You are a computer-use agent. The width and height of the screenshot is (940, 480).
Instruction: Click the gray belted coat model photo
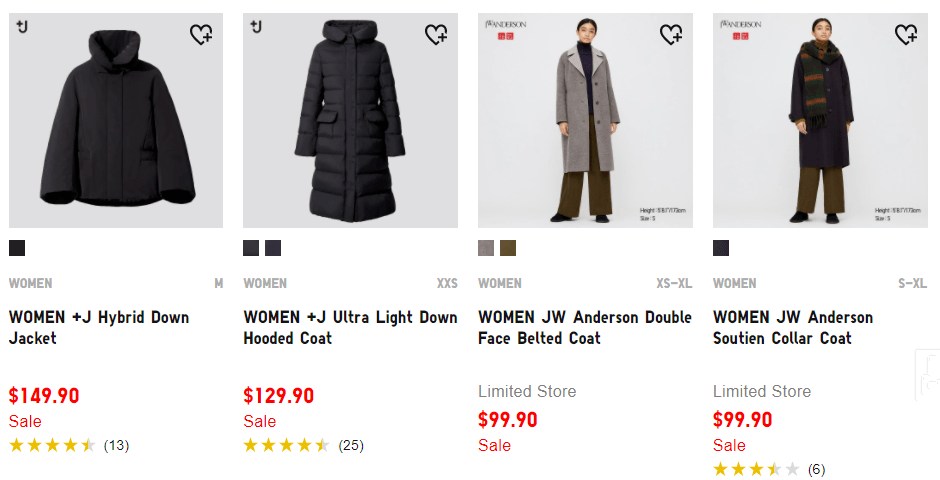tap(585, 120)
